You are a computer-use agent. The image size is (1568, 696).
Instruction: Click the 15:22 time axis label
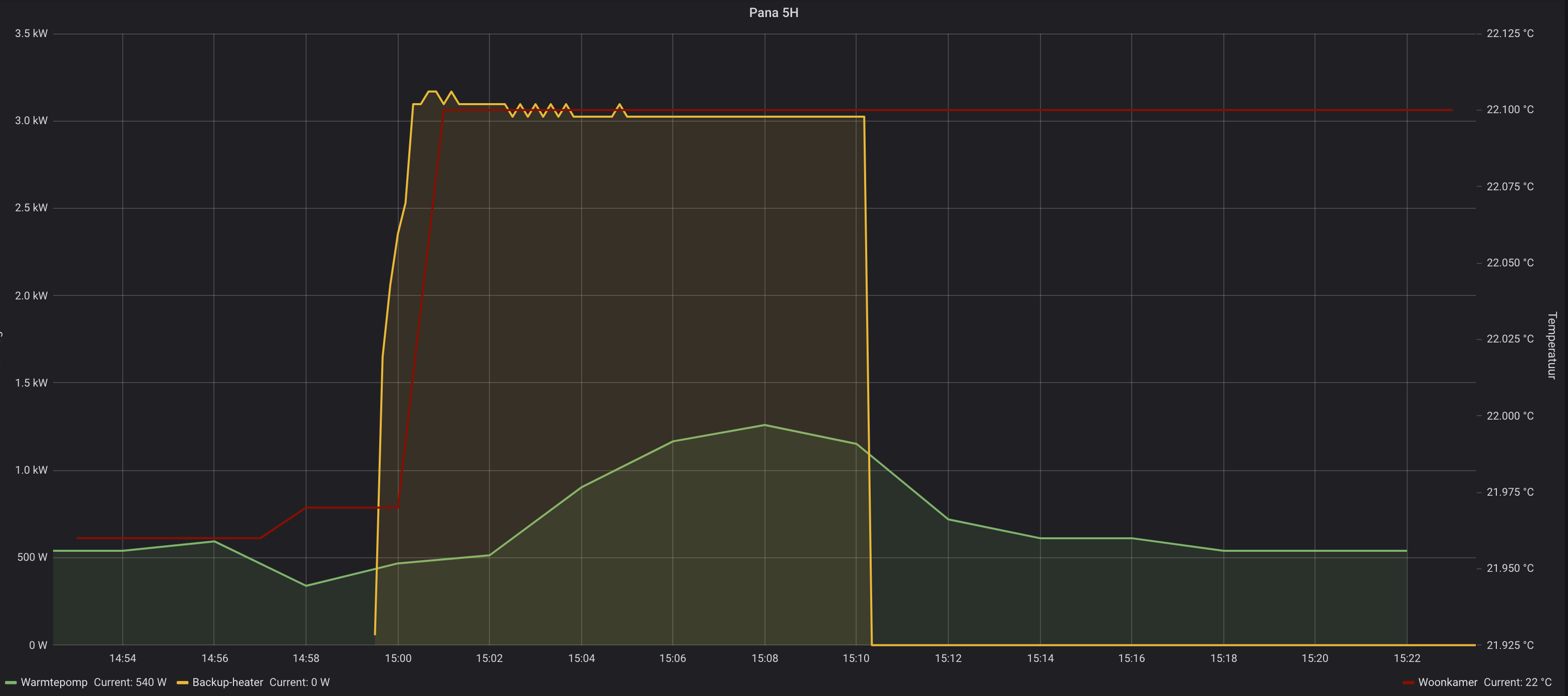tap(1407, 658)
